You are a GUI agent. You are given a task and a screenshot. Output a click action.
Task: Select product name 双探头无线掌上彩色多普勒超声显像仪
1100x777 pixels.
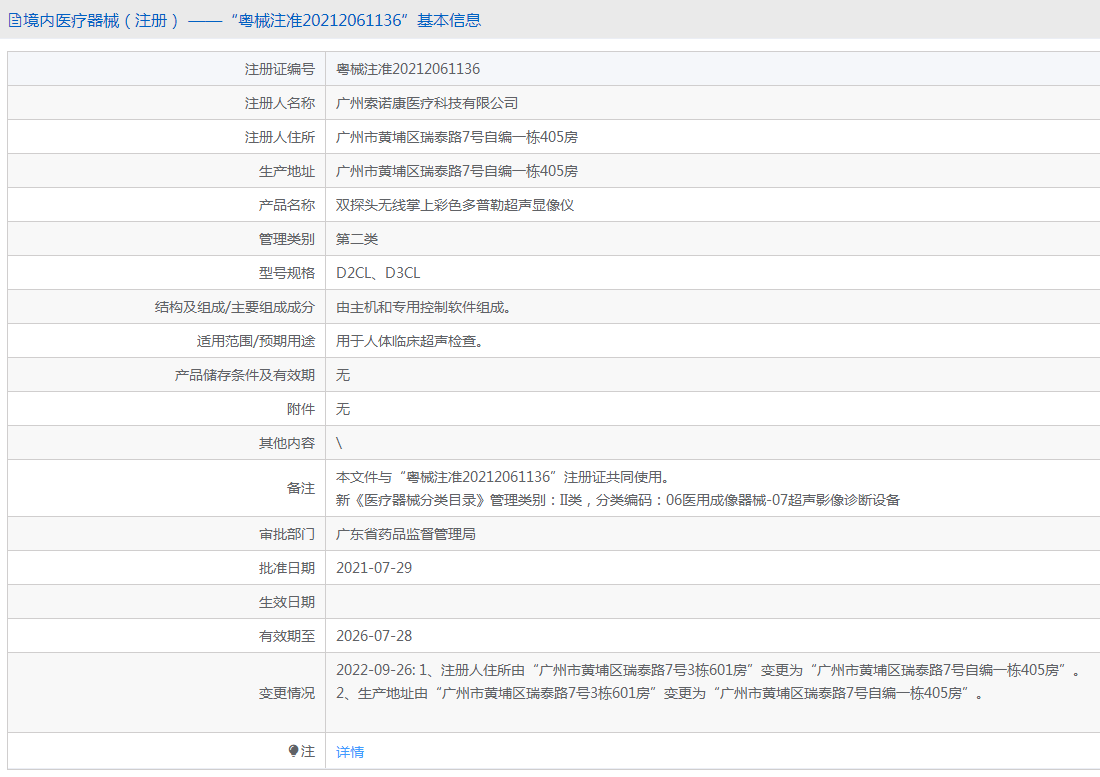455,205
